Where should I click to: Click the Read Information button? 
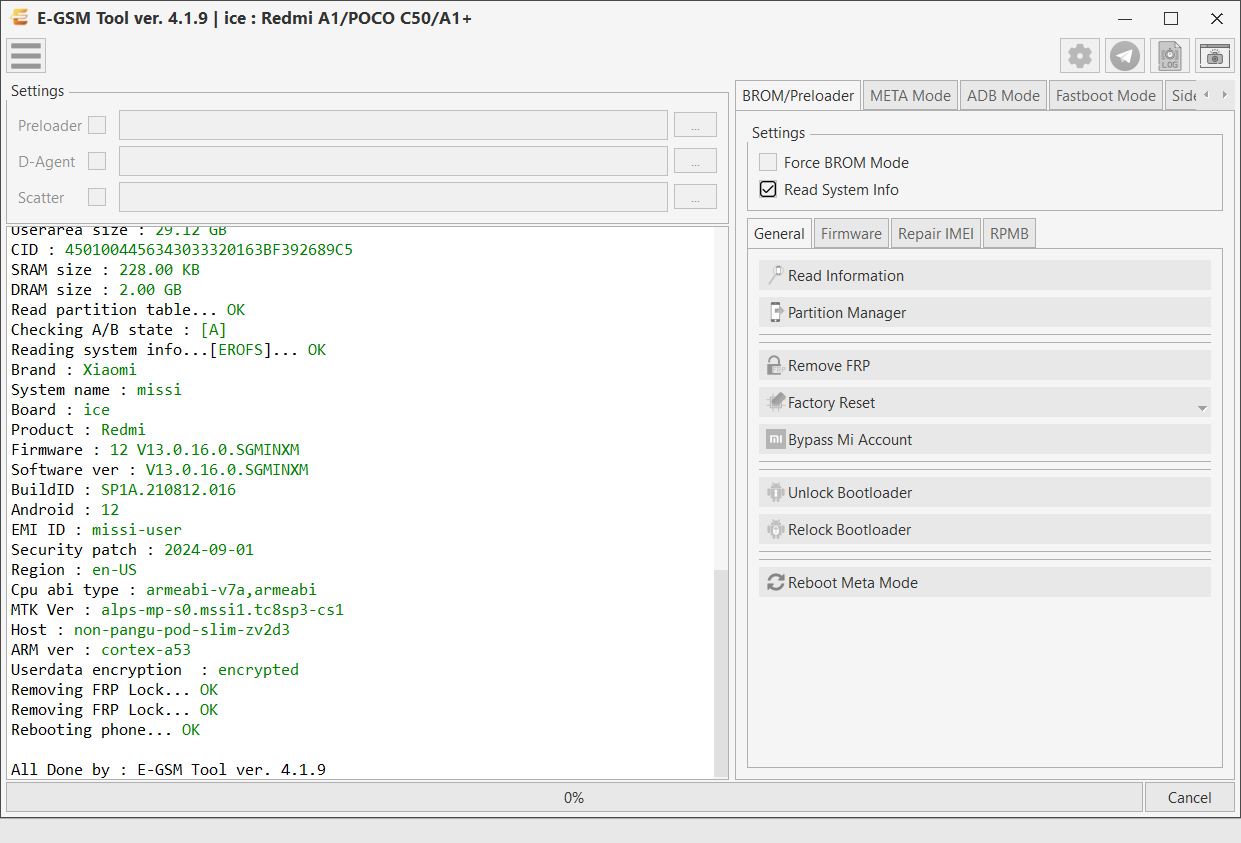pos(985,275)
